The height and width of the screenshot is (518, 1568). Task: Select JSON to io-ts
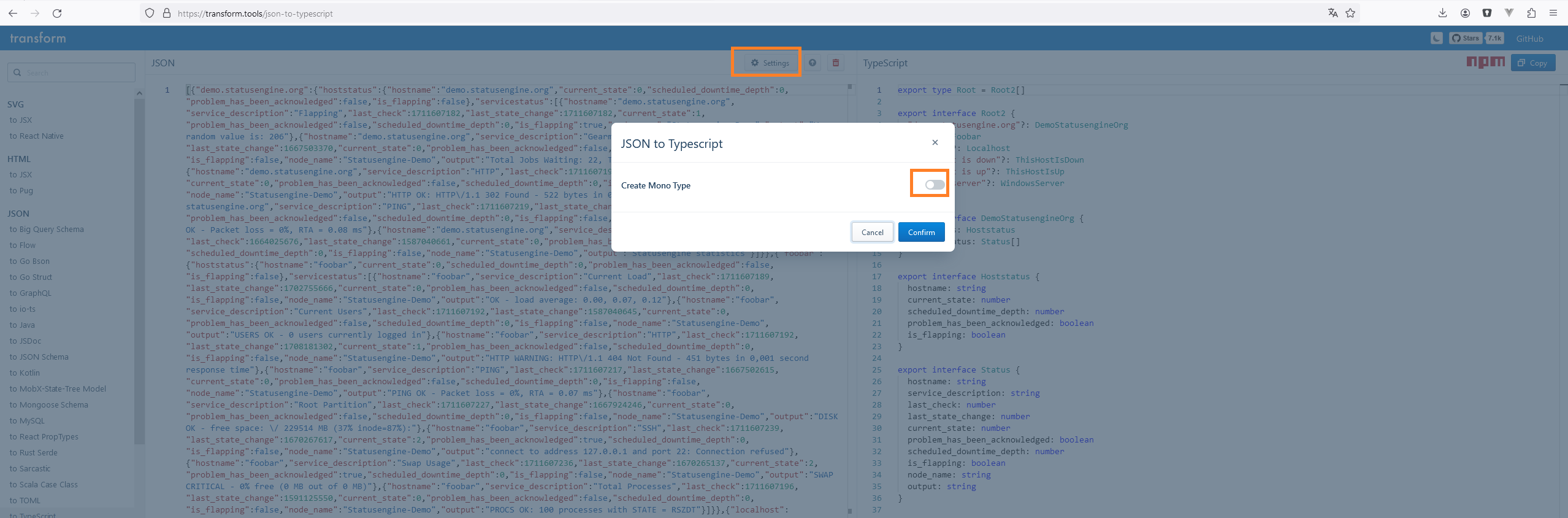pos(23,309)
